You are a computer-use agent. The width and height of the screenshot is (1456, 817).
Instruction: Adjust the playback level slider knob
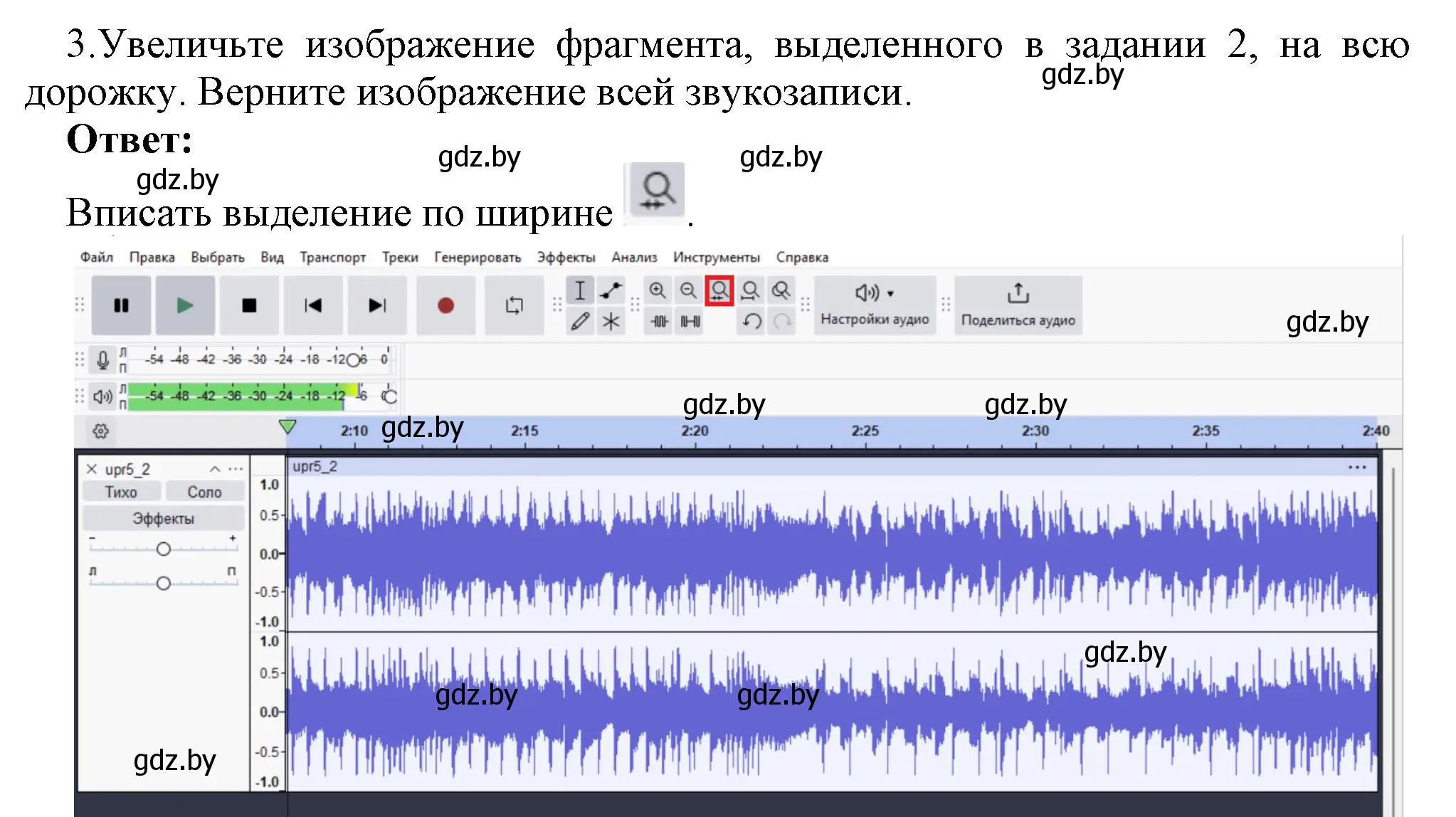click(x=389, y=396)
